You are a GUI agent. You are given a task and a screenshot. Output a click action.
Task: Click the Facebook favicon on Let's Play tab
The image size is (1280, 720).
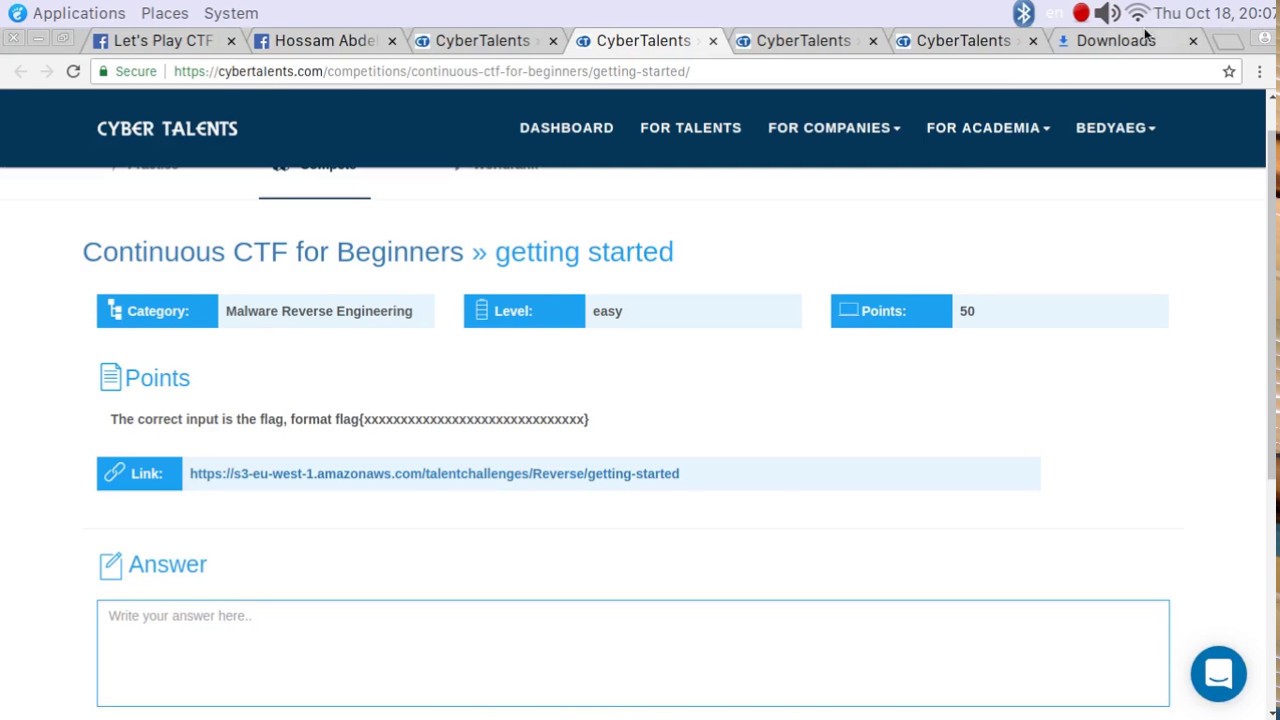point(100,41)
